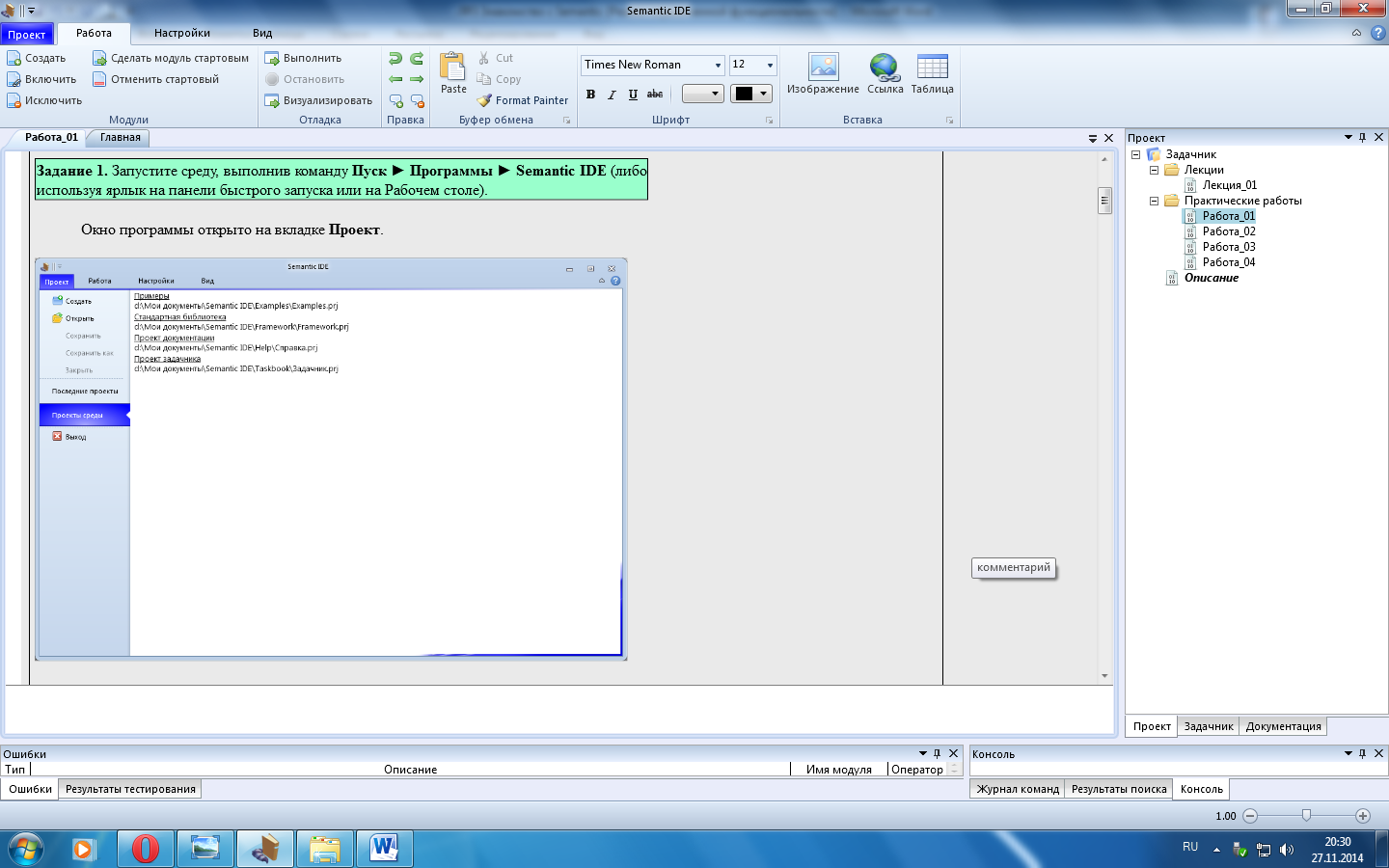Collapse the Лекции folder
This screenshot has height=868, width=1389.
pyautogui.click(x=1154, y=170)
